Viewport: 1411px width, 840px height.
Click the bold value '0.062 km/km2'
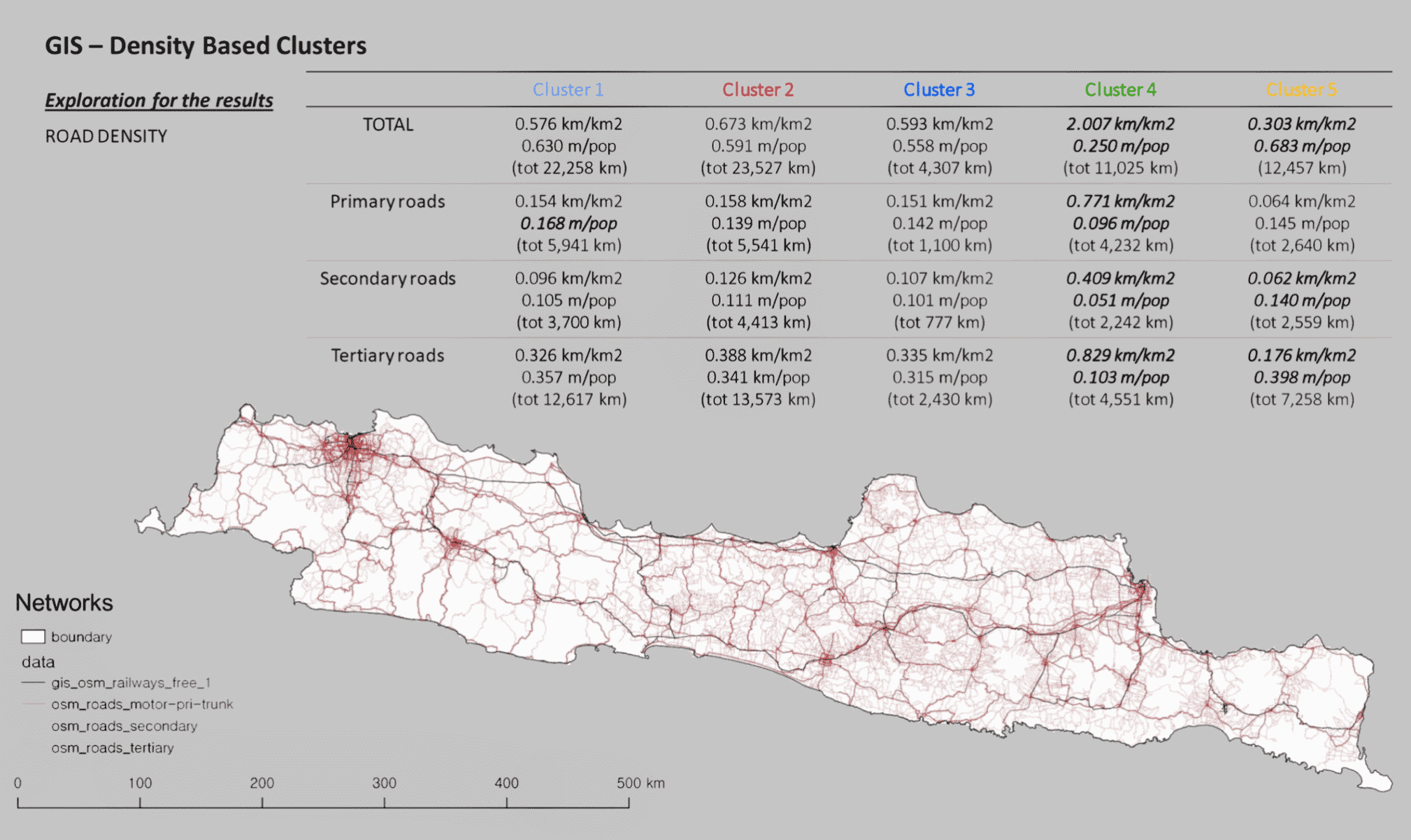pyautogui.click(x=1302, y=279)
